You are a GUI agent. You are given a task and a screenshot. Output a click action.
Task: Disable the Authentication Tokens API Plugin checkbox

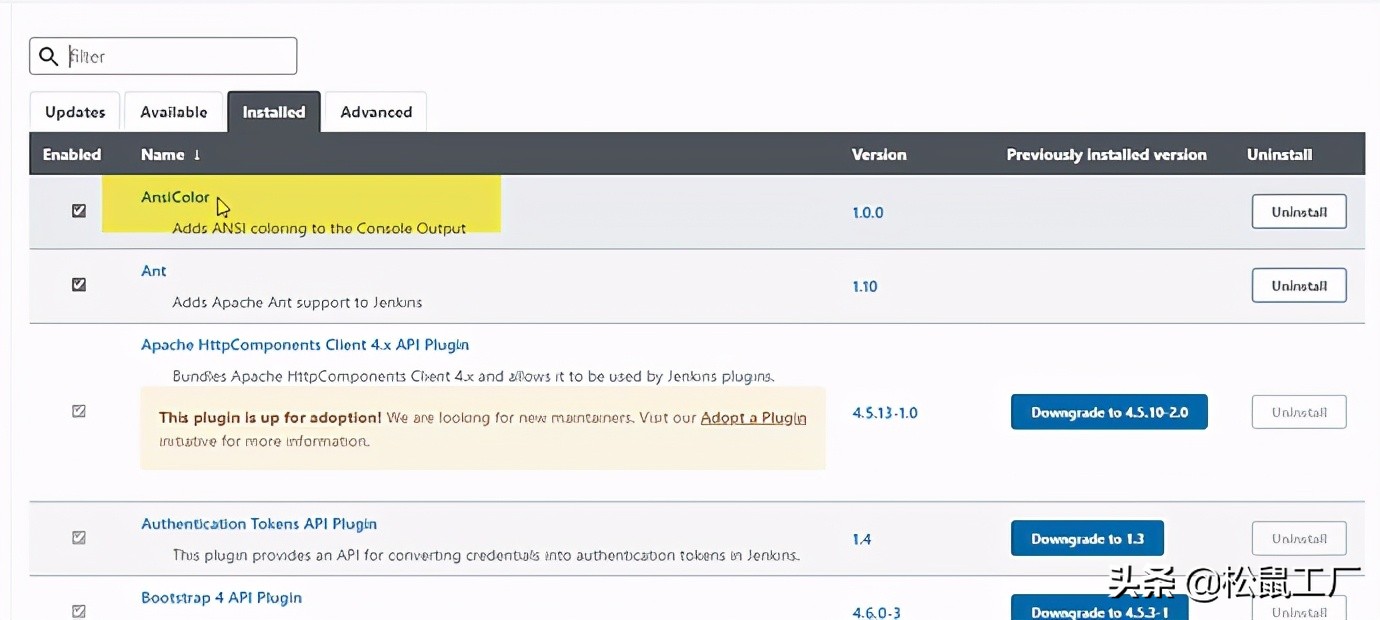click(78, 537)
